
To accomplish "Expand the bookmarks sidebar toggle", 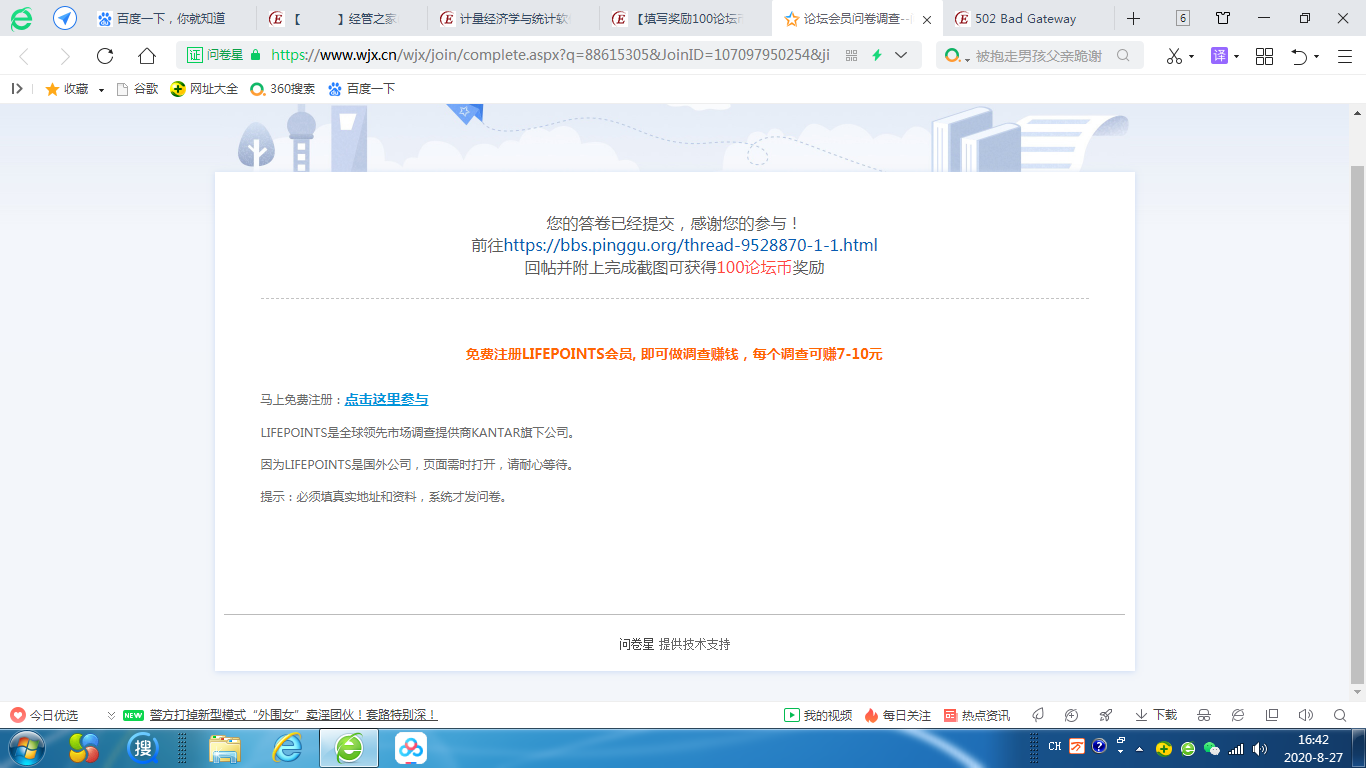I will click(x=17, y=89).
